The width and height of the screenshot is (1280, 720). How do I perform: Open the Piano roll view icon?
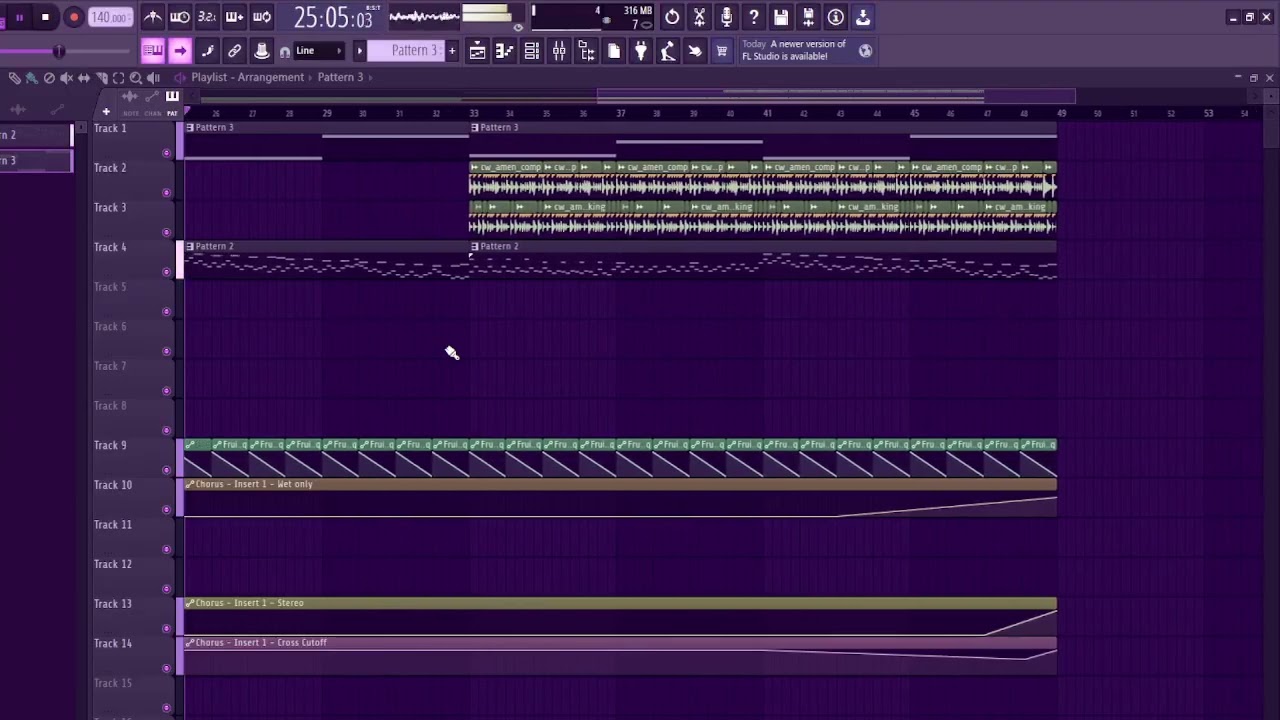pos(505,51)
